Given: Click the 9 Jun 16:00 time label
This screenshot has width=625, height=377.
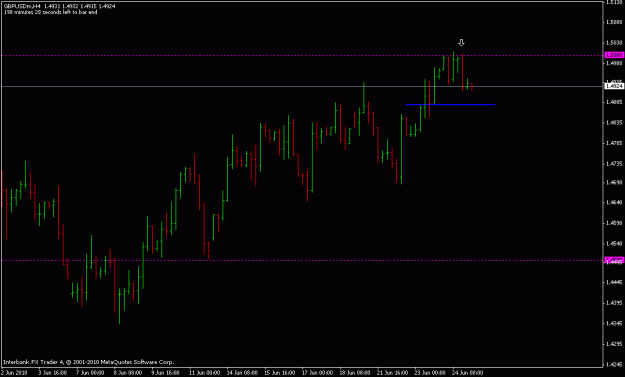Looking at the screenshot, I should 165,373.
